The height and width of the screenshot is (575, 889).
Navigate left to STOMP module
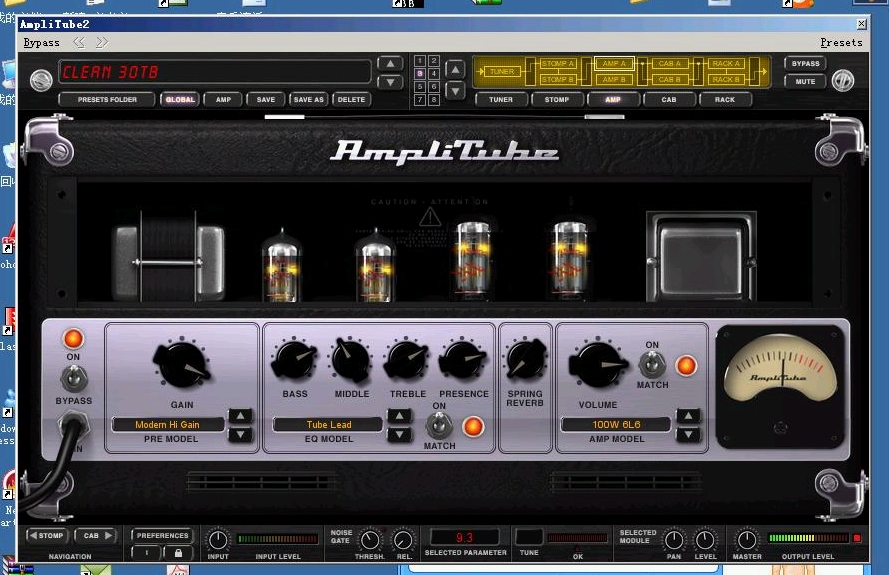[x=46, y=535]
